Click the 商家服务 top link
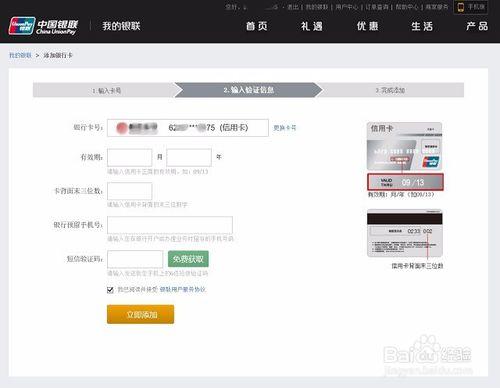 point(437,7)
